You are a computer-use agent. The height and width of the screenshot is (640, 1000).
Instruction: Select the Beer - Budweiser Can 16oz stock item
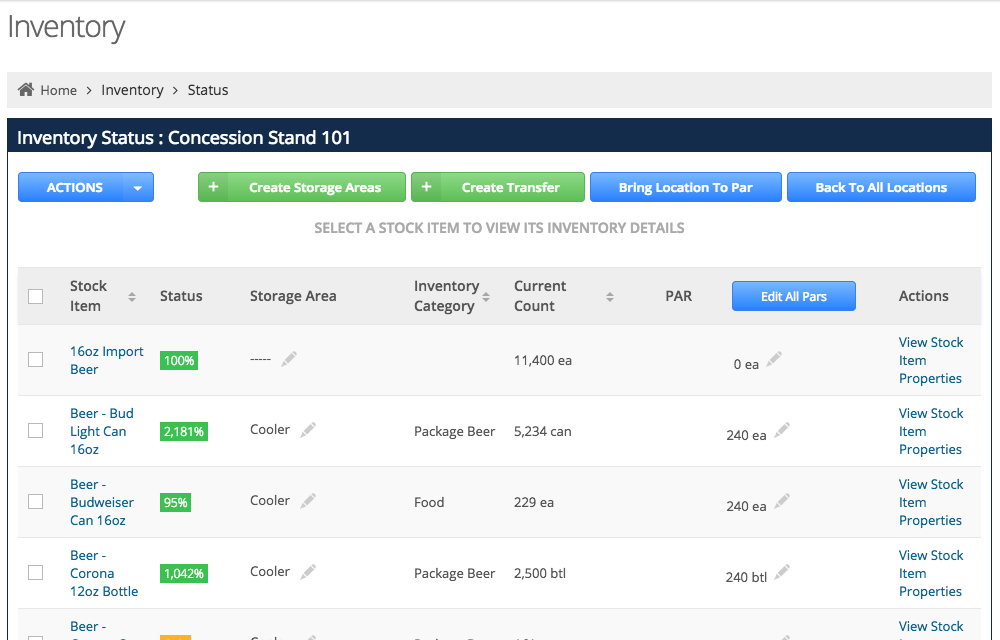click(101, 502)
